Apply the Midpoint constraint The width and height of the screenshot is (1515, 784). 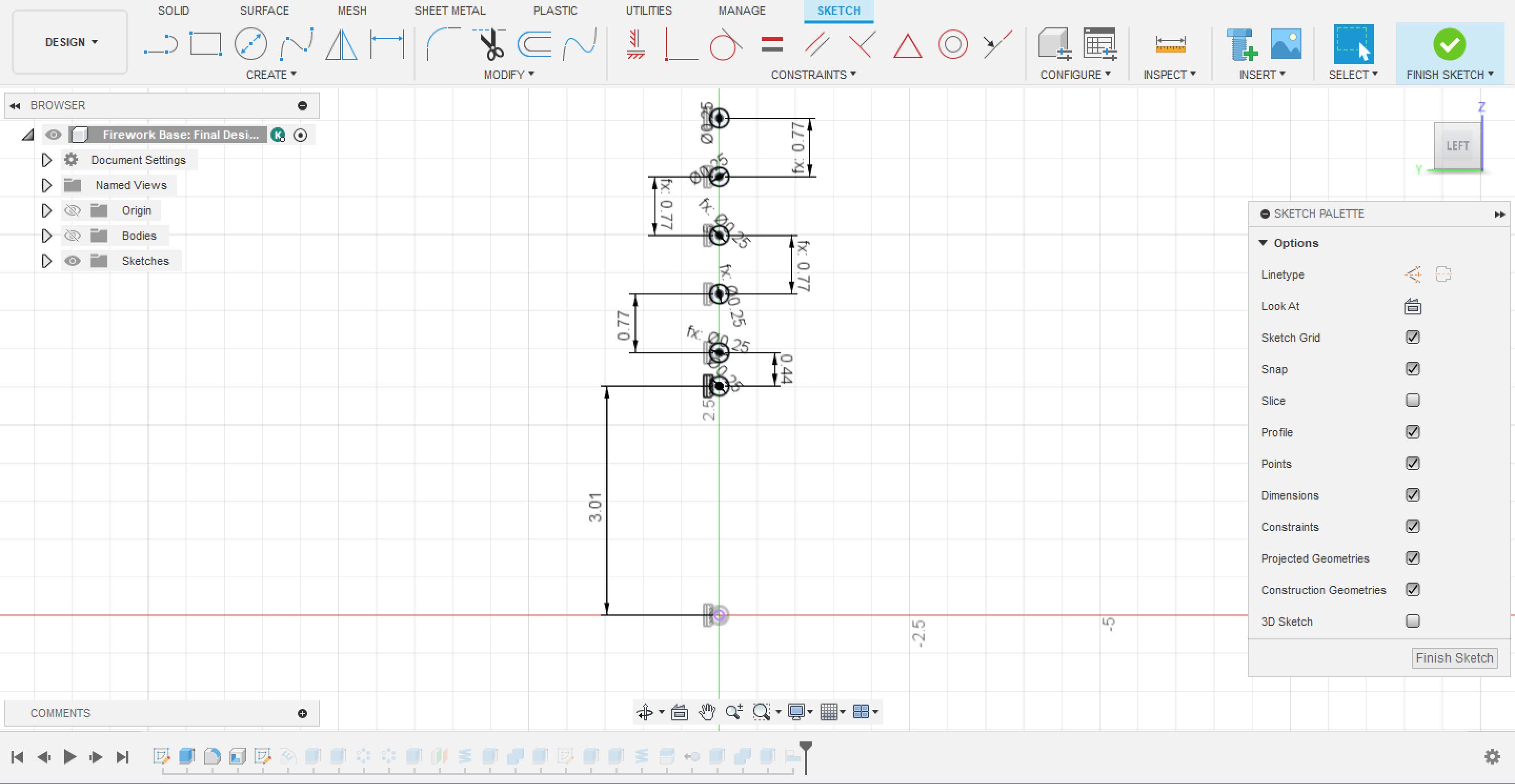(997, 45)
